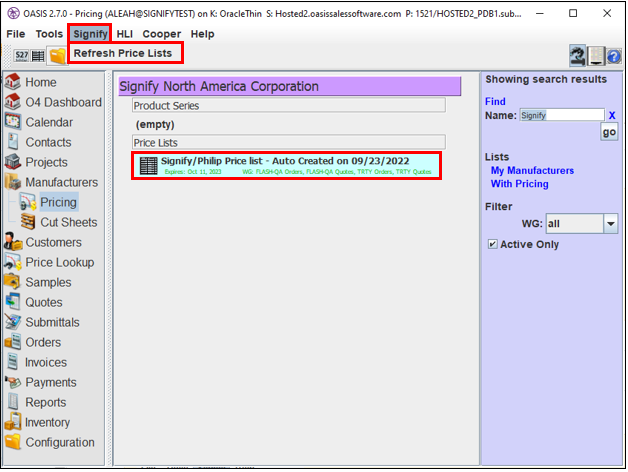Open the Configuration folder icon
Image resolution: width=628 pixels, height=472 pixels.
pyautogui.click(x=14, y=442)
